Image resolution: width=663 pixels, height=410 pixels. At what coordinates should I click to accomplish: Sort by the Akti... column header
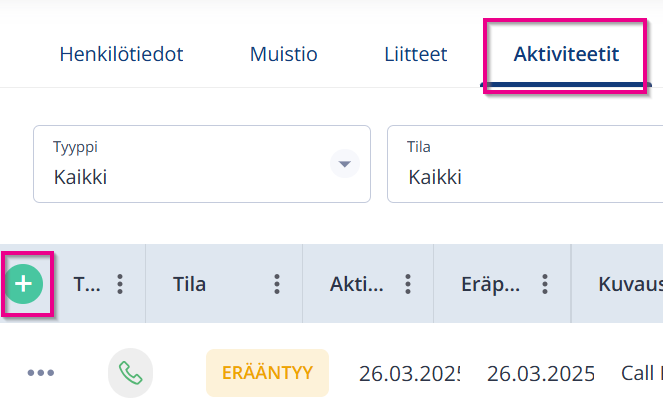357,284
